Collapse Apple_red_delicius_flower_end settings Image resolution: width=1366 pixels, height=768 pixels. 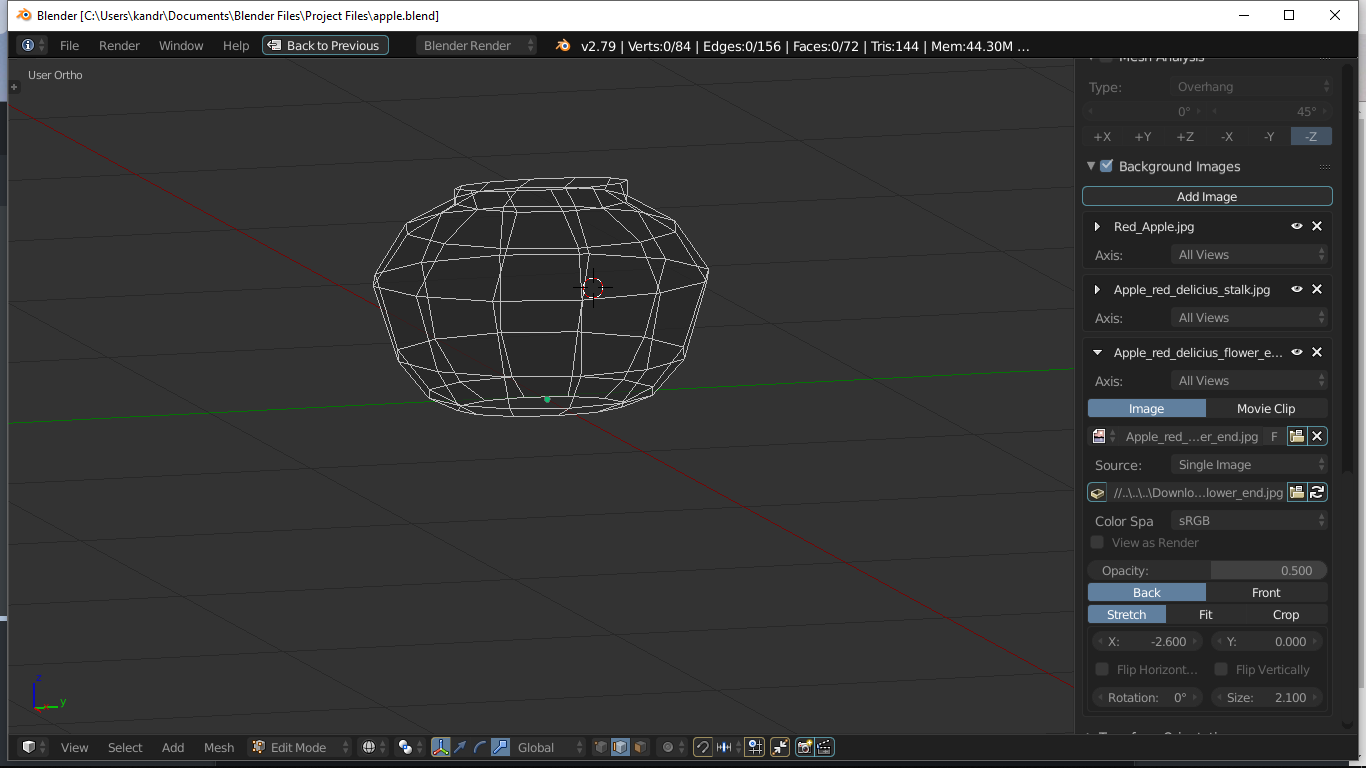coord(1097,352)
